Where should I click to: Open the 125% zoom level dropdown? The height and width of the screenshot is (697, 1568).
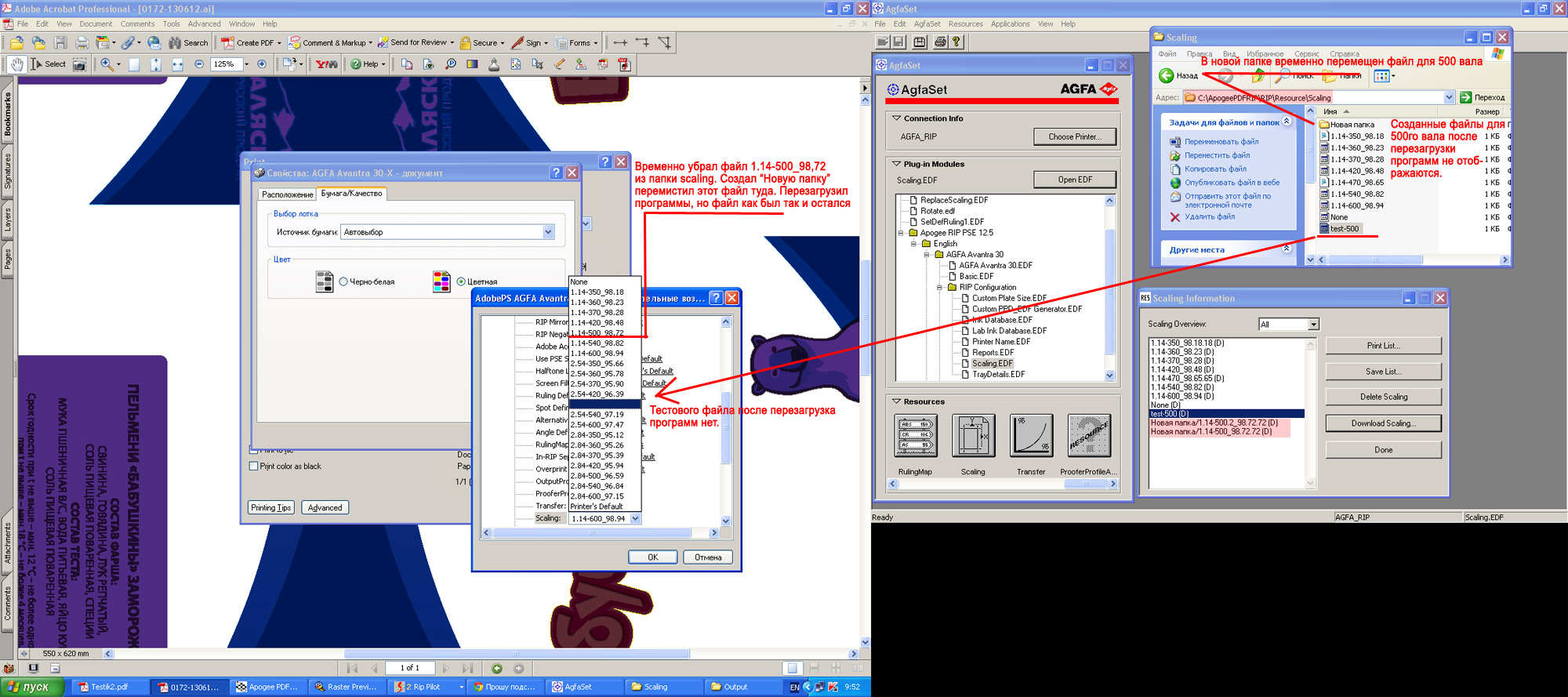tap(246, 64)
